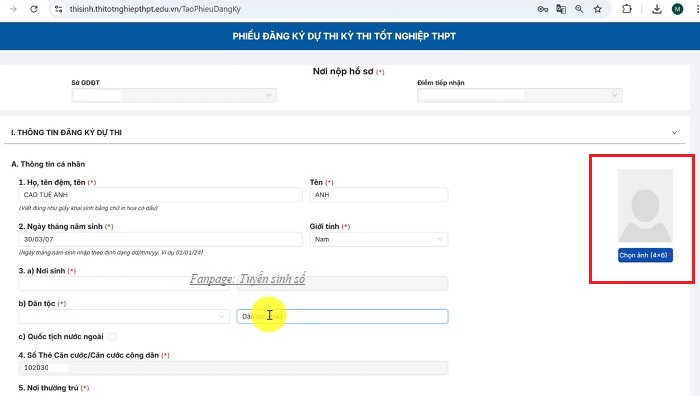The image size is (700, 396).
Task: Click the Tên field containing ANH
Action: click(379, 195)
